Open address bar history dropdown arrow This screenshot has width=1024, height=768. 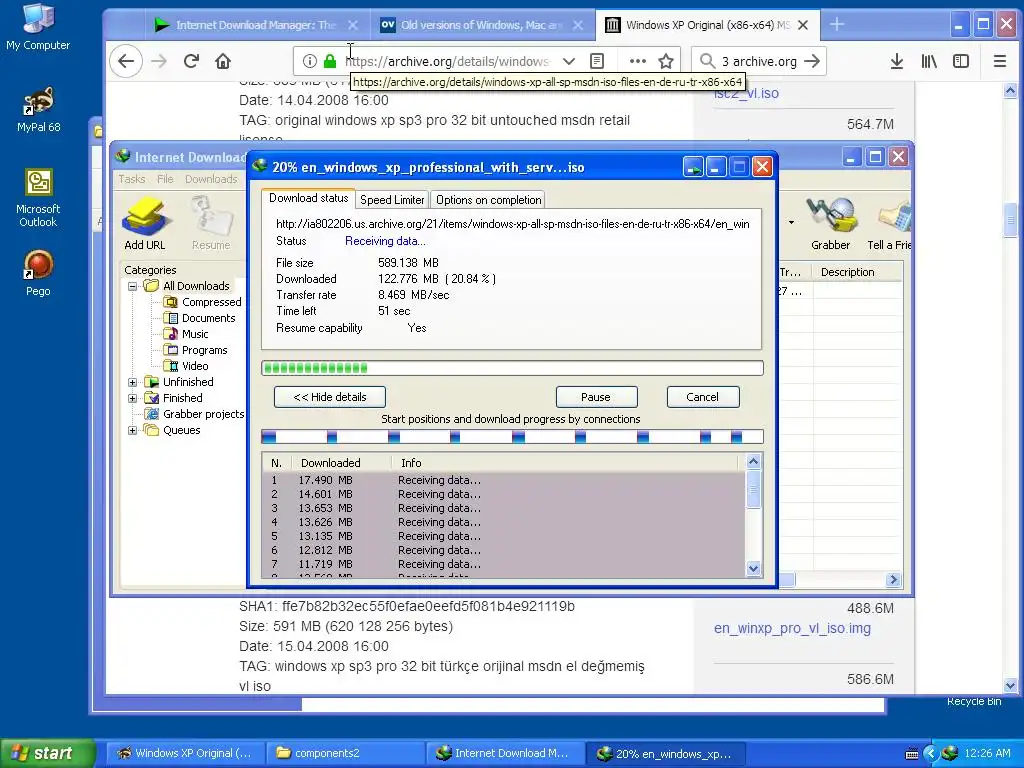tap(569, 61)
